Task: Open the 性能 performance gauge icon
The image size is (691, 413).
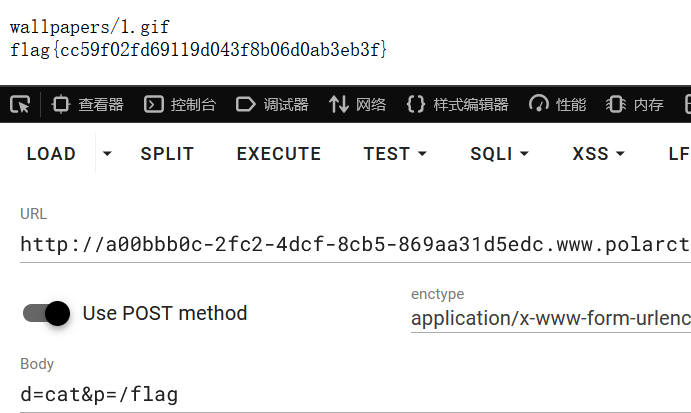Action: point(539,104)
